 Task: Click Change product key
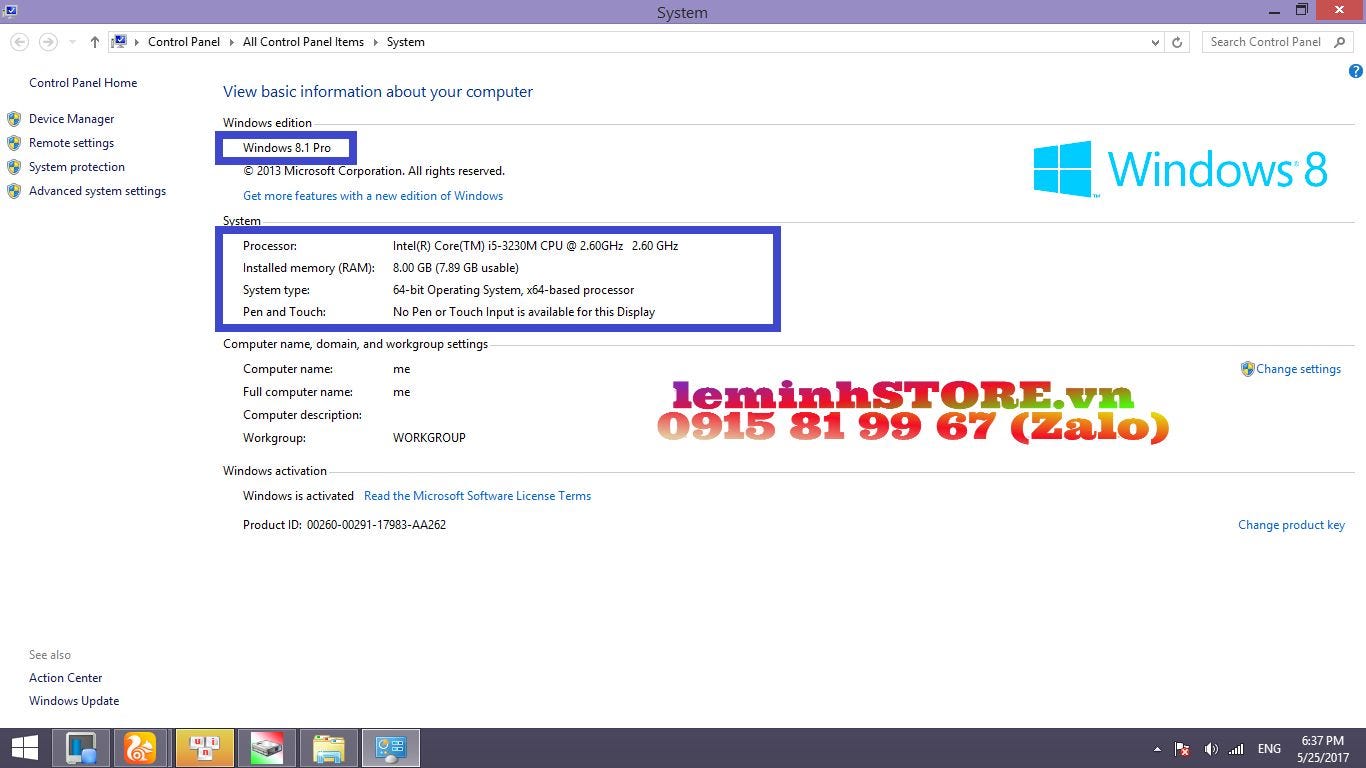click(x=1291, y=525)
